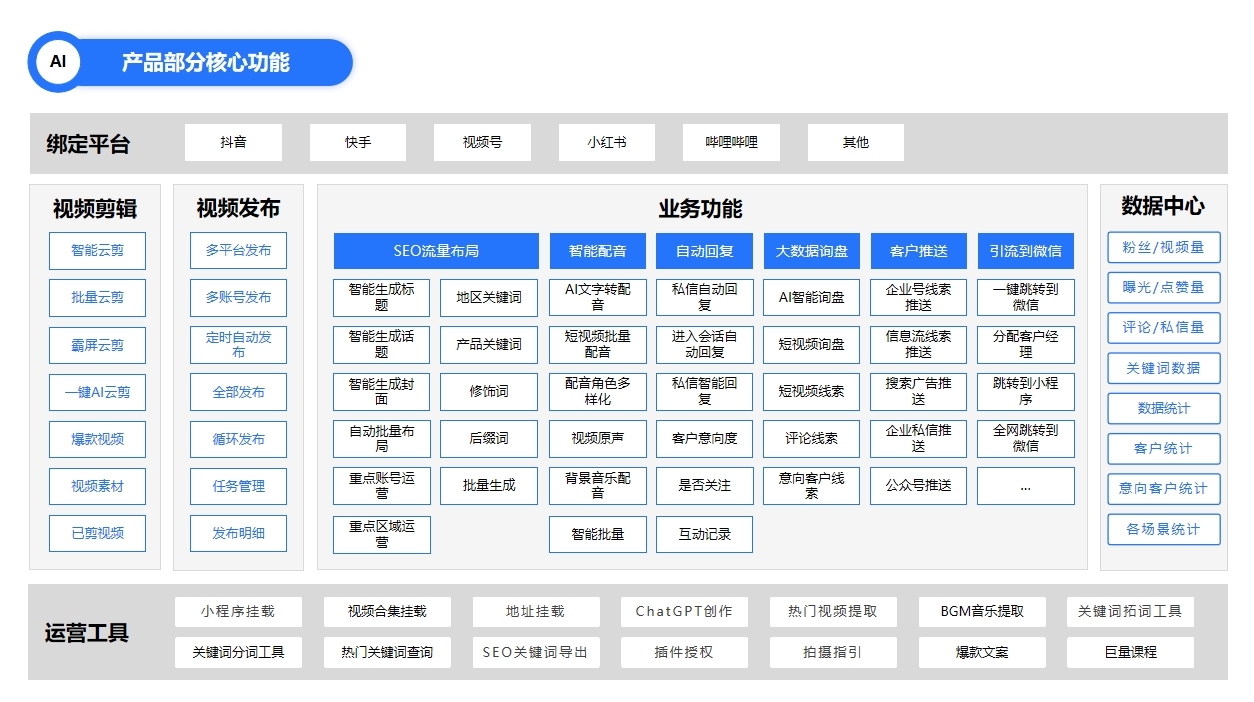Select the 抖音 platform box
Image resolution: width=1254 pixels, height=702 pixels.
[x=233, y=143]
